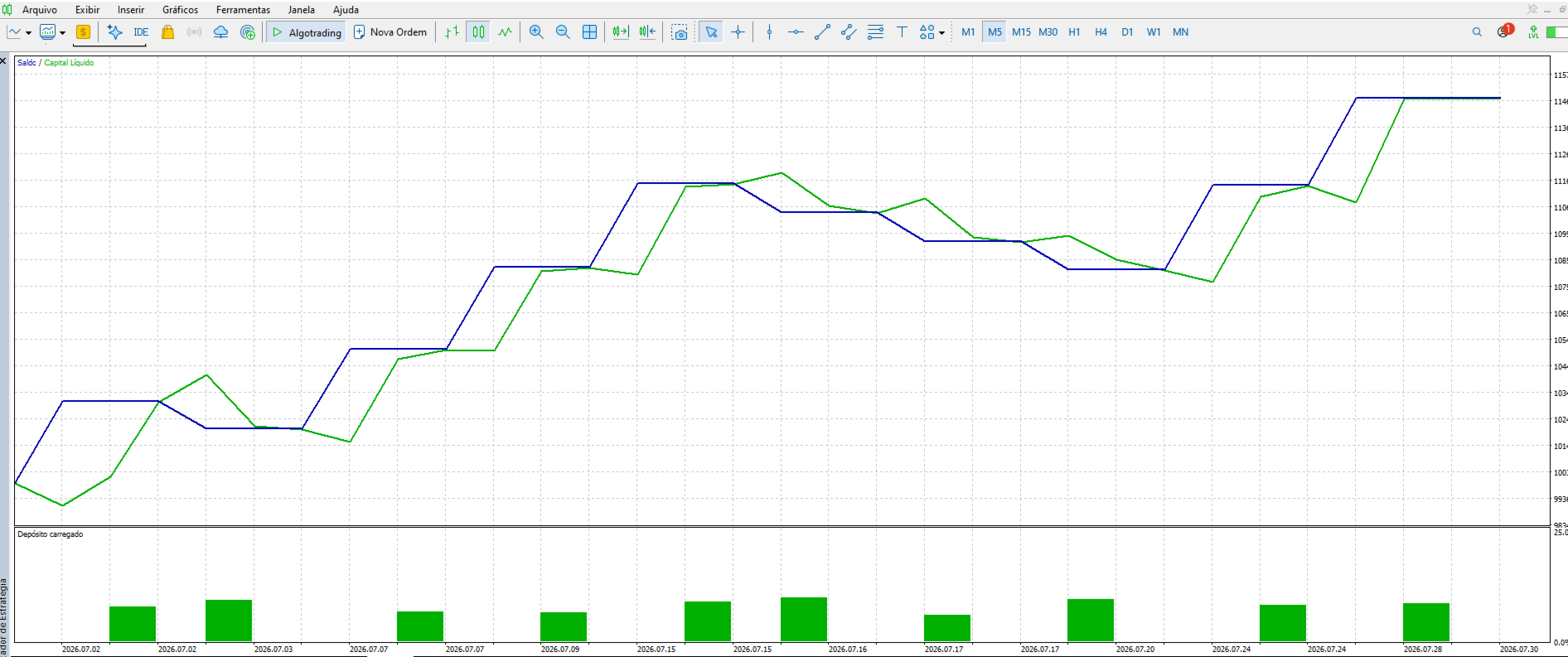Click the 2026.07.30 date label
This screenshot has width=1568, height=657.
1519,650
